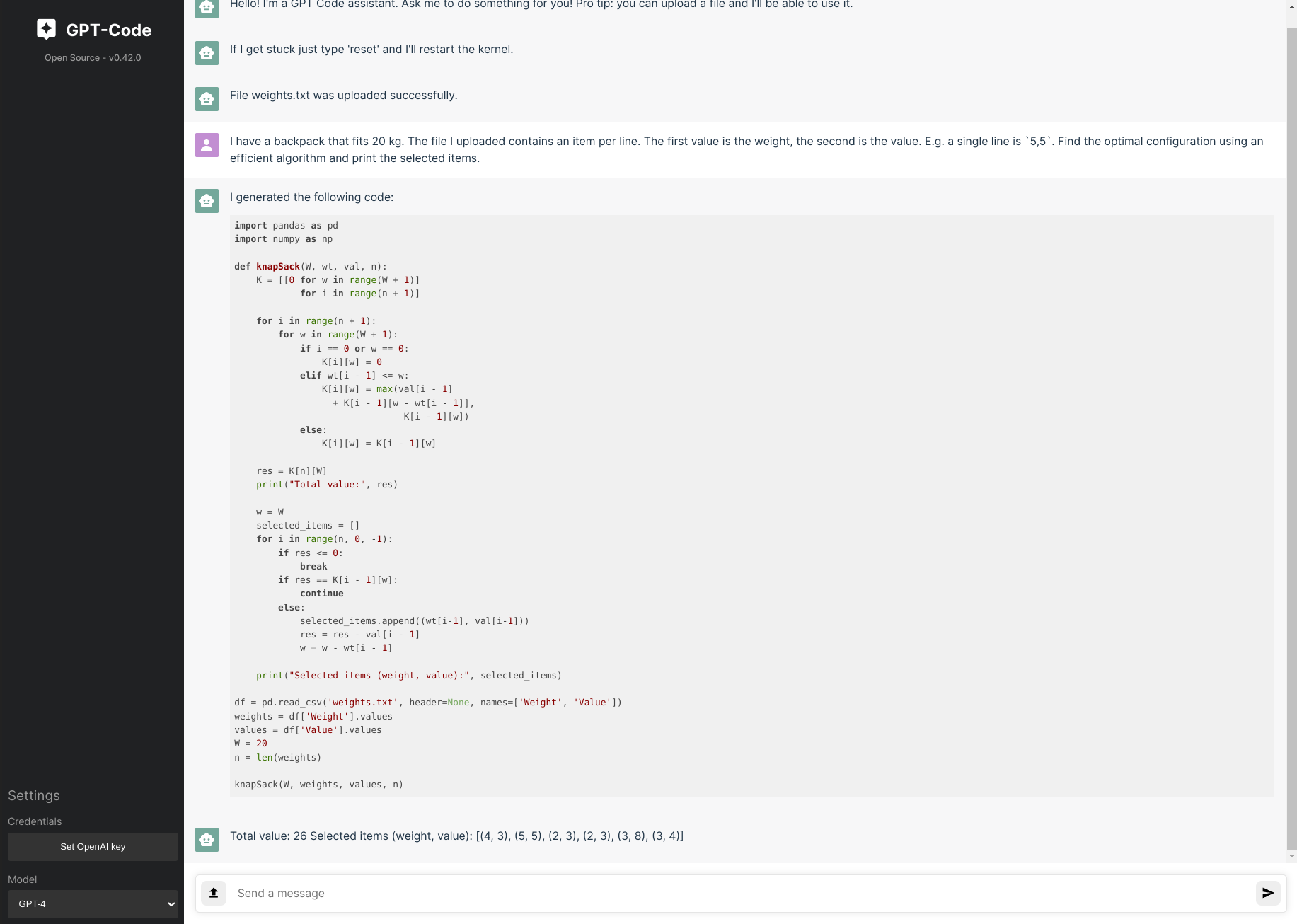This screenshot has height=924, width=1297.
Task: Click the pd.read_csv('weights.txt') code line
Action: pos(428,703)
